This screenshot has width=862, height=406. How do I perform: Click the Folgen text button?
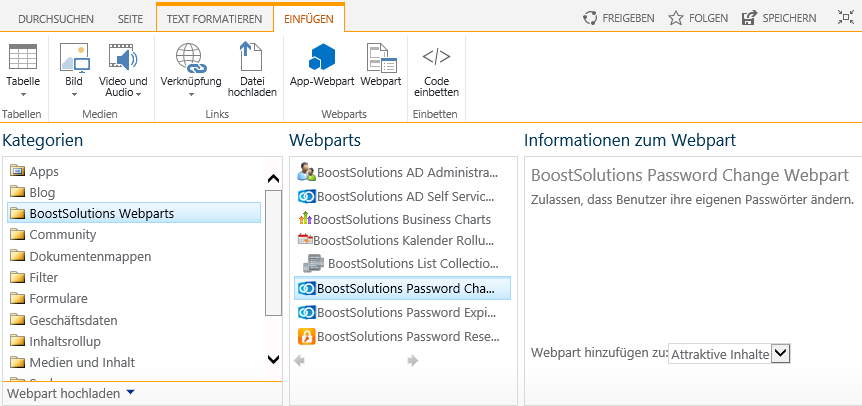(709, 18)
